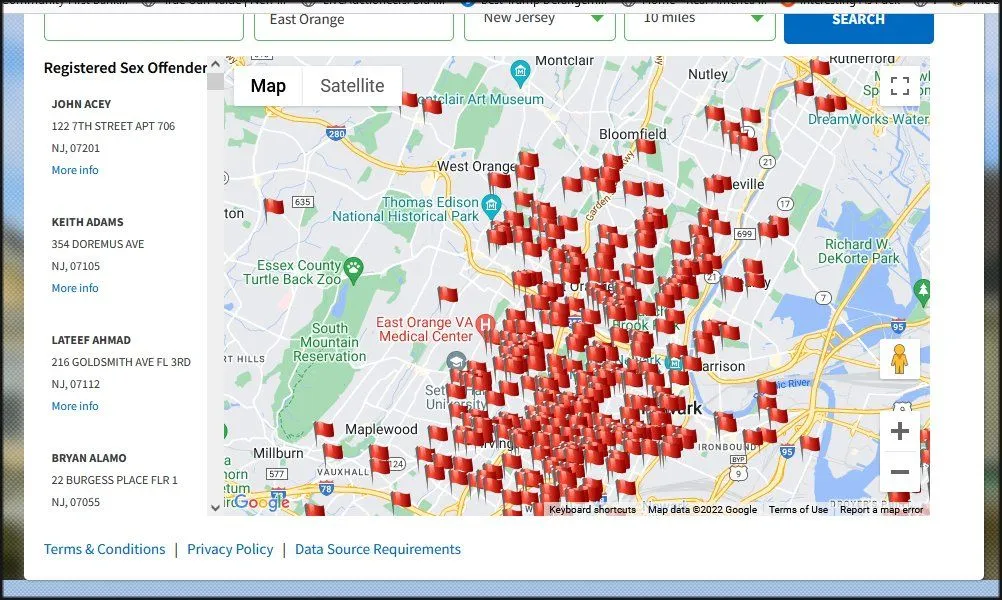Zoom in on the map
Viewport: 1002px width, 600px height.
pos(899,431)
